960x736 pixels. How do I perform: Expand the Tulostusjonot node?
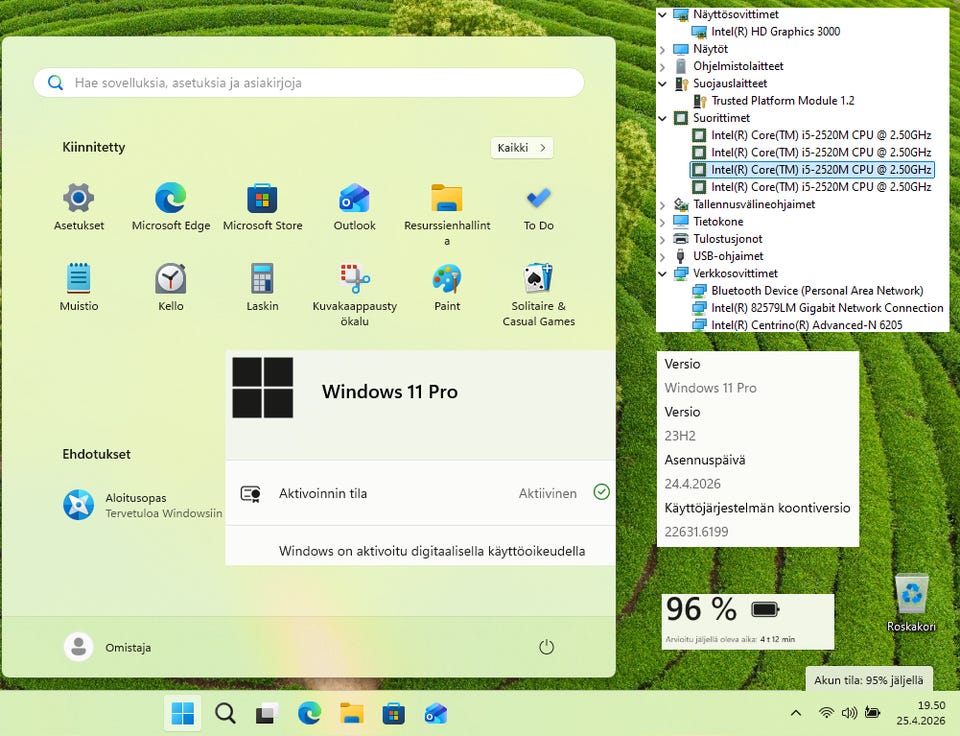pos(662,239)
